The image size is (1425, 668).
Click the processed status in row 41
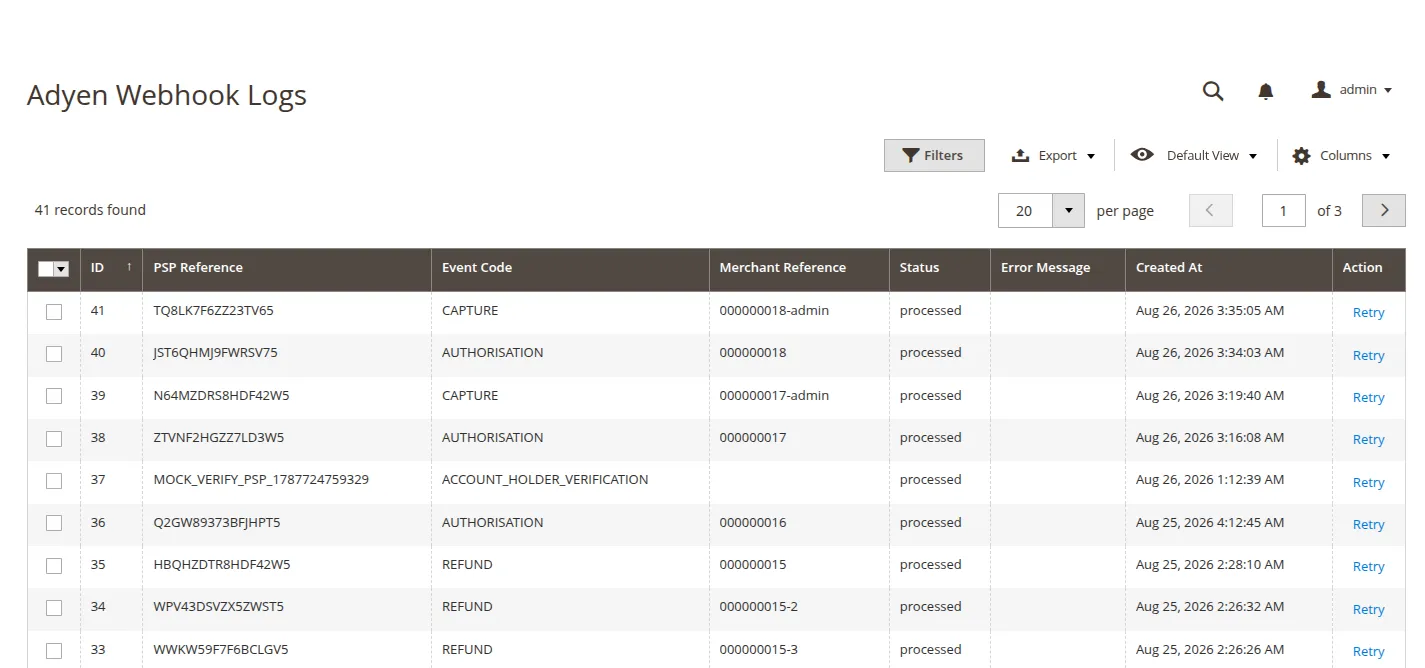[x=930, y=311]
